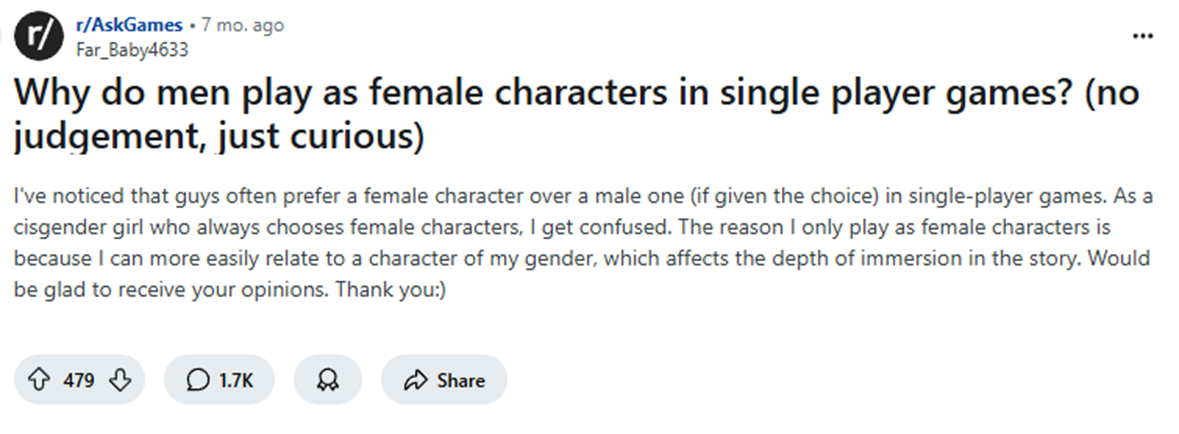Click the "7 mo. ago" timestamp
This screenshot has width=1179, height=434.
point(243,25)
